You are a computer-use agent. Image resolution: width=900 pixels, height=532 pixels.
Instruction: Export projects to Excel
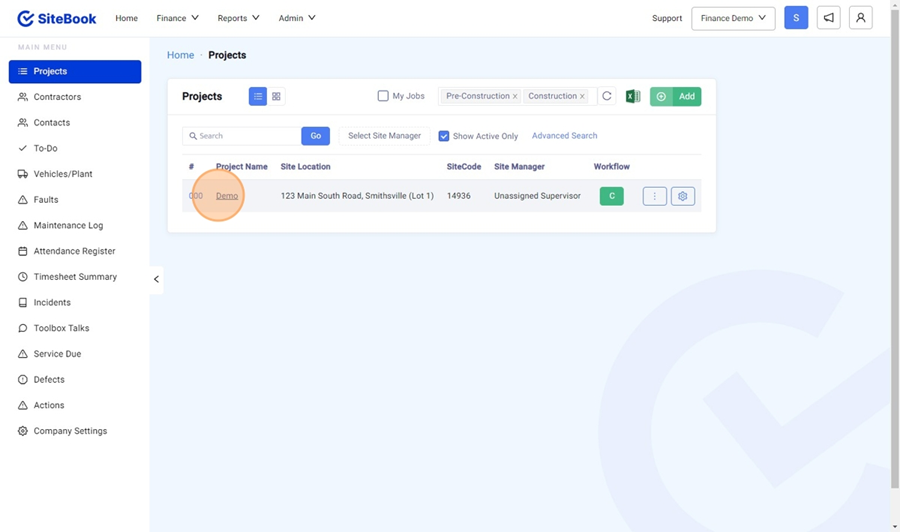pyautogui.click(x=633, y=96)
